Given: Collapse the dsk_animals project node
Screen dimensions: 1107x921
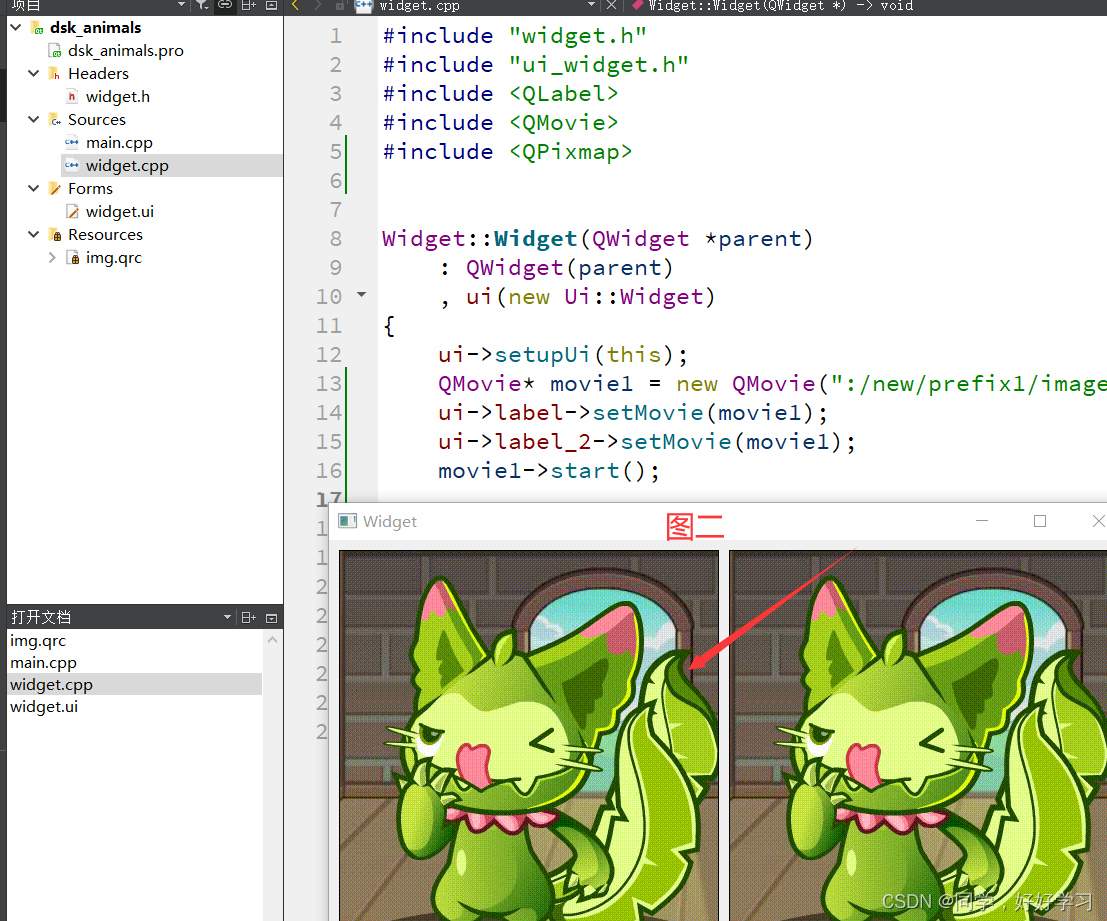Looking at the screenshot, I should pyautogui.click(x=16, y=28).
